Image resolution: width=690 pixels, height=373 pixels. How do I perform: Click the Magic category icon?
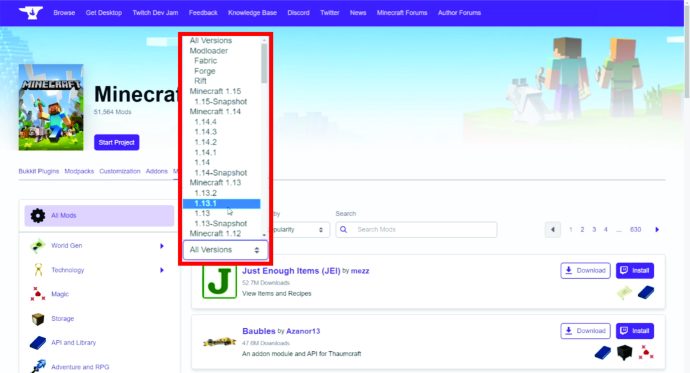(38, 294)
